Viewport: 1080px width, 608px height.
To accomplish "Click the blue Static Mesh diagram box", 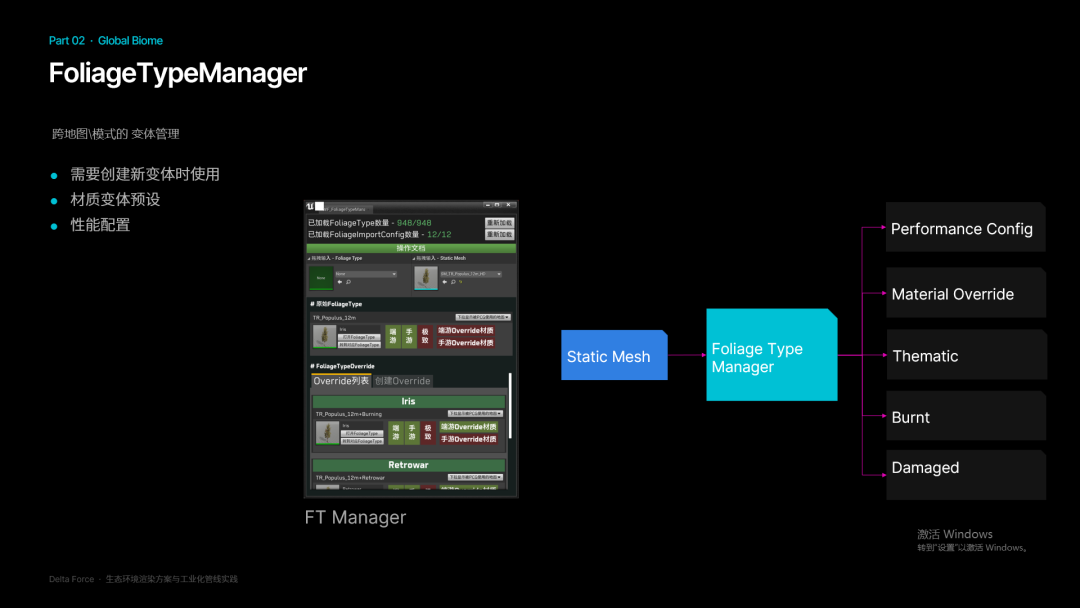I will [614, 355].
